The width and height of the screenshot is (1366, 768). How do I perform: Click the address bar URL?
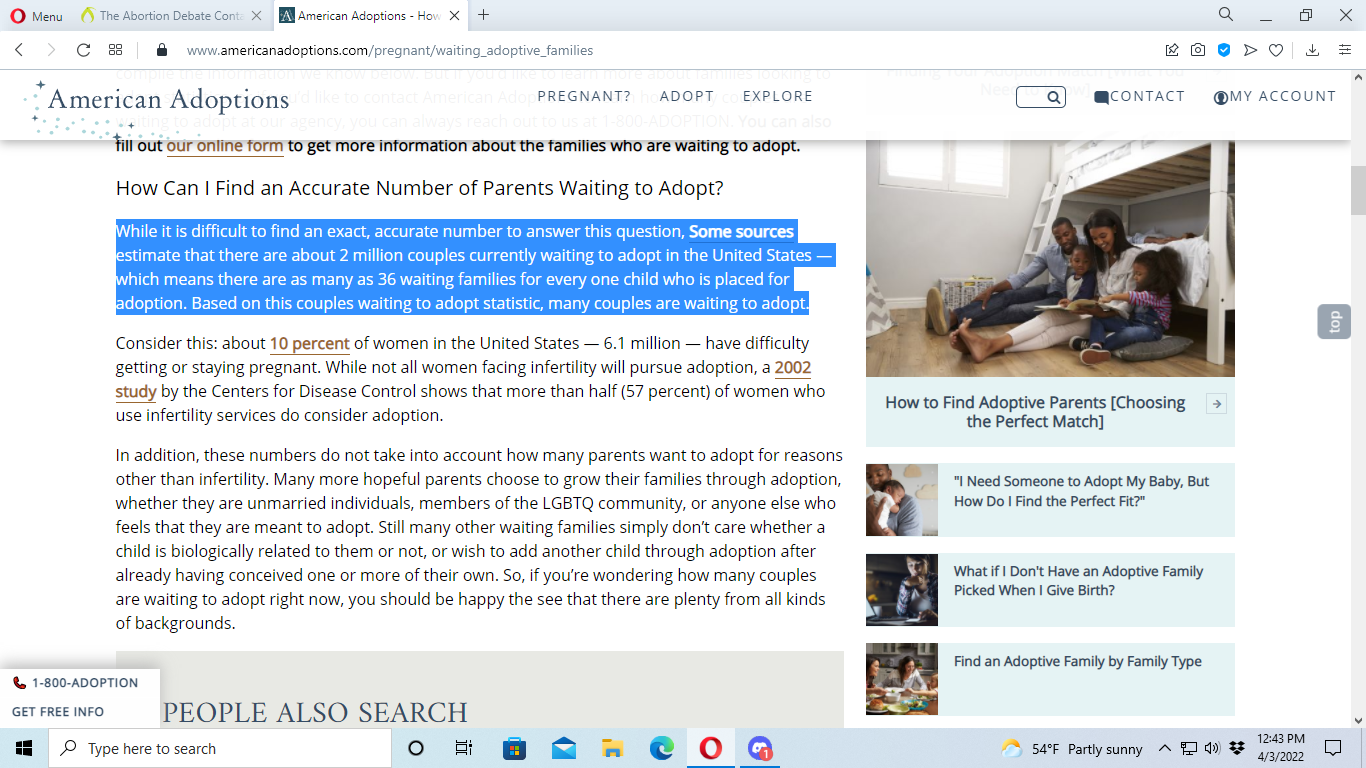390,50
